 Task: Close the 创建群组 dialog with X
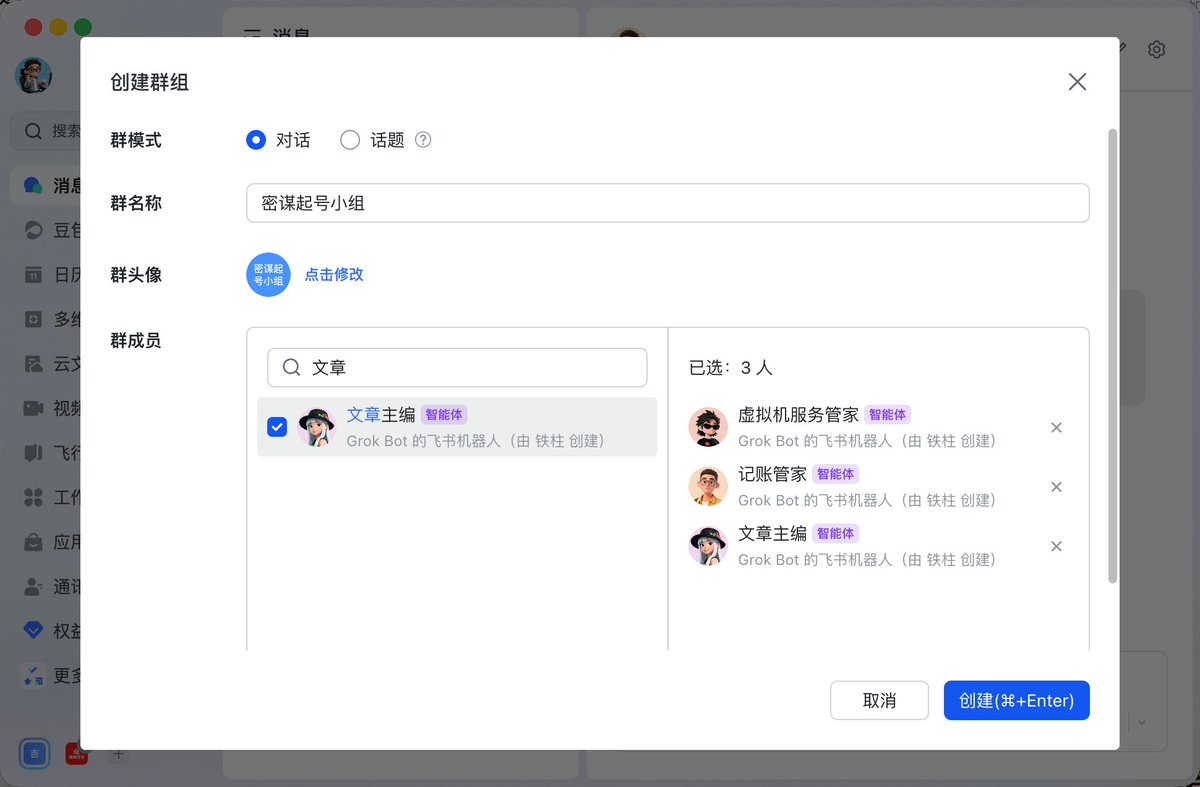pos(1077,82)
